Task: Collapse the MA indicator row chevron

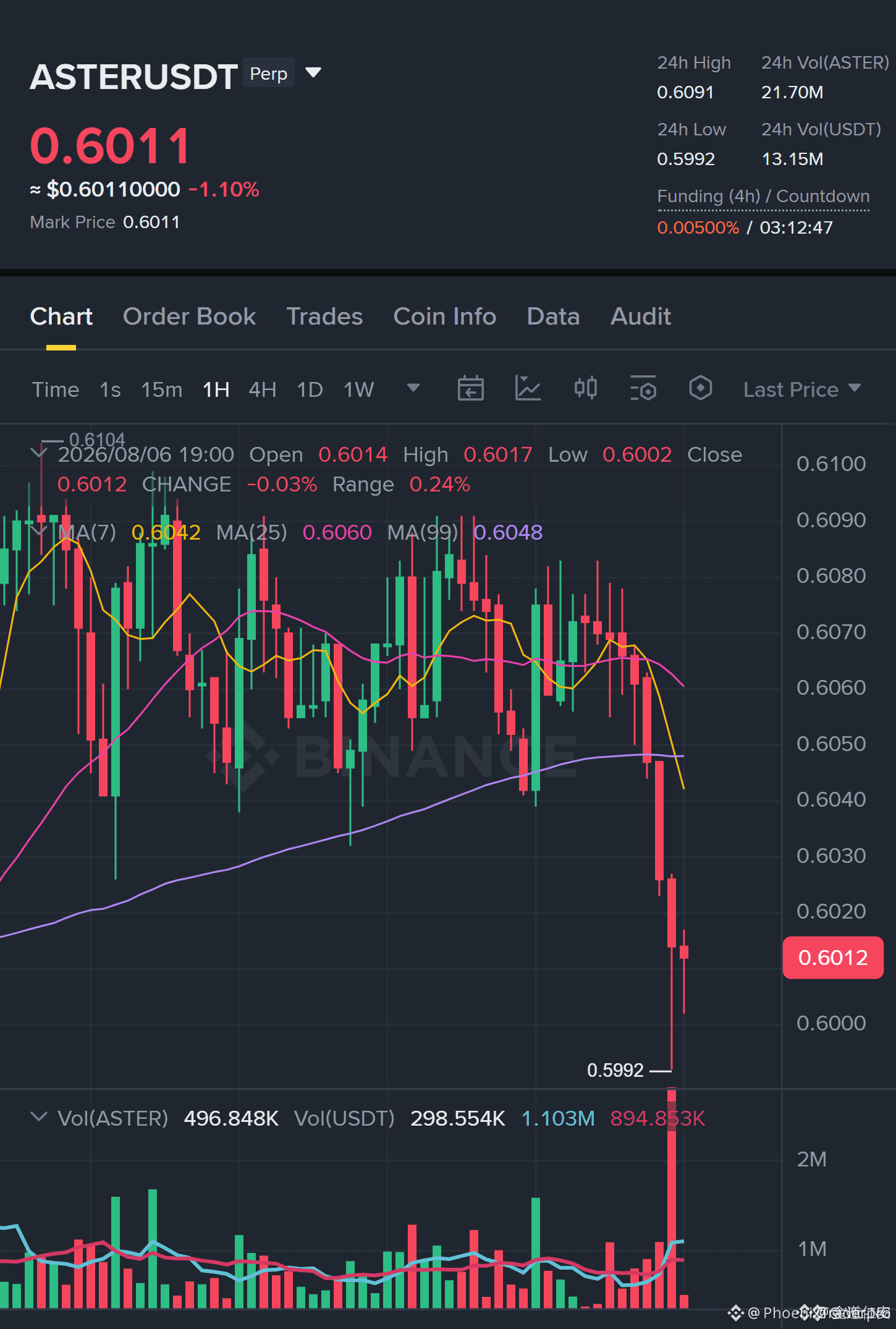Action: (39, 531)
